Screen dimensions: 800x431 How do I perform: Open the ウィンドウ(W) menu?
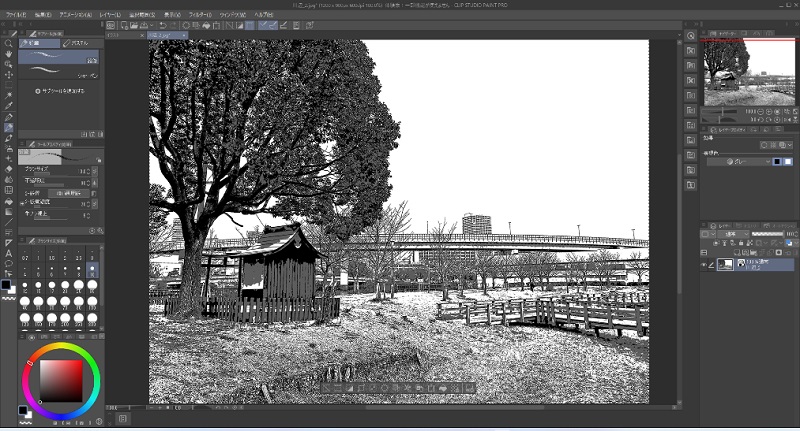point(233,15)
